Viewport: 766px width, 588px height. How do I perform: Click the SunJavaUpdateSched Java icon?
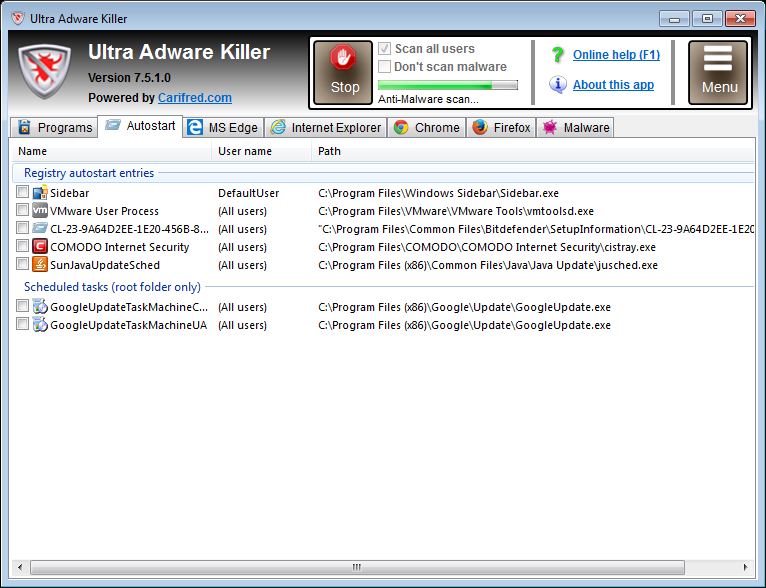coord(40,265)
